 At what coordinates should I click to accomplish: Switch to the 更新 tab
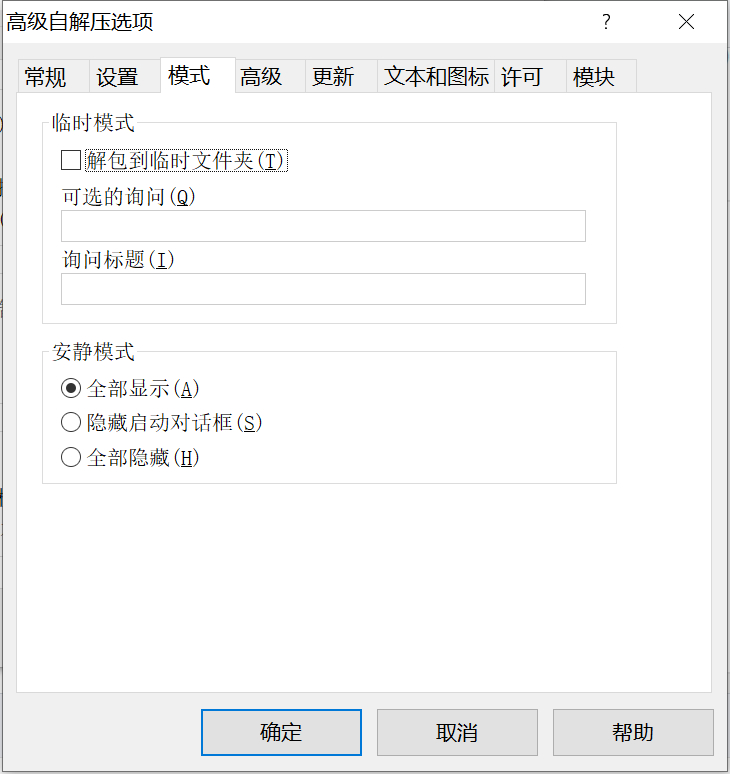pyautogui.click(x=333, y=77)
